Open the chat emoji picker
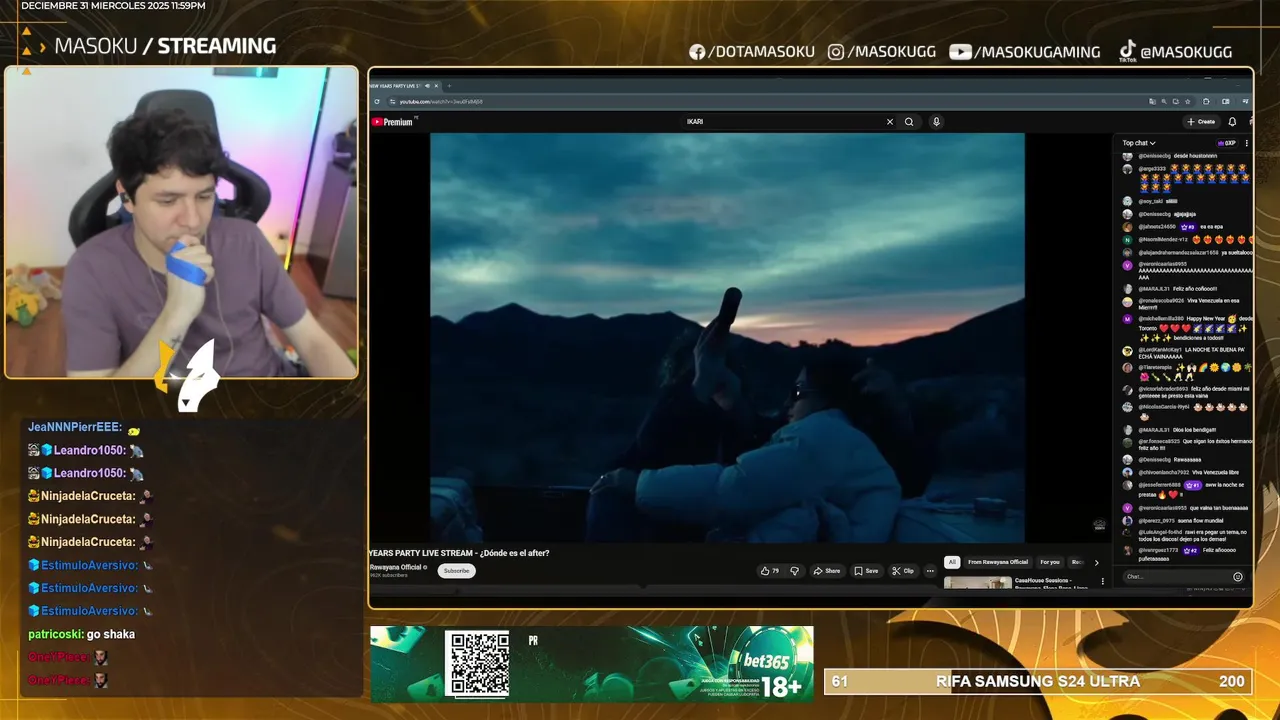The height and width of the screenshot is (720, 1280). pyautogui.click(x=1238, y=577)
